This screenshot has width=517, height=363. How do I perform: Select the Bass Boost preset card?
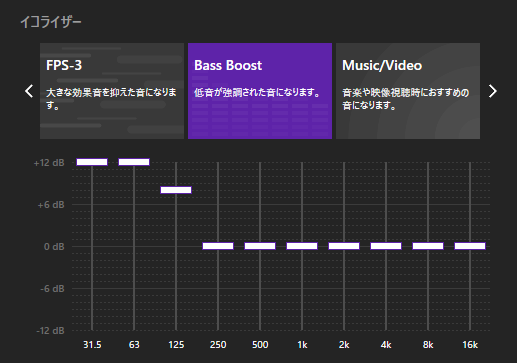pos(260,91)
